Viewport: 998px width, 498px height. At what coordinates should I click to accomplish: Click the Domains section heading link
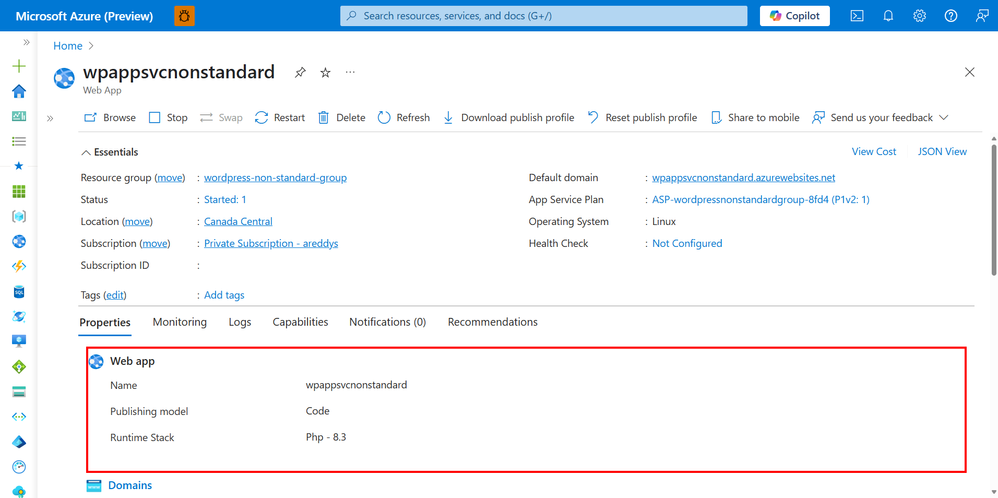[x=130, y=485]
